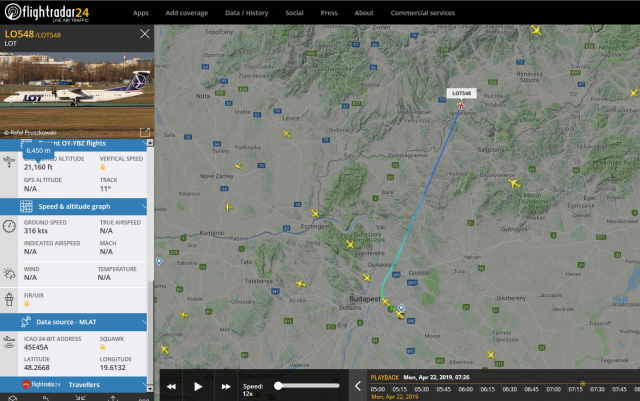Open aircraft photo in external window icon

point(144,132)
